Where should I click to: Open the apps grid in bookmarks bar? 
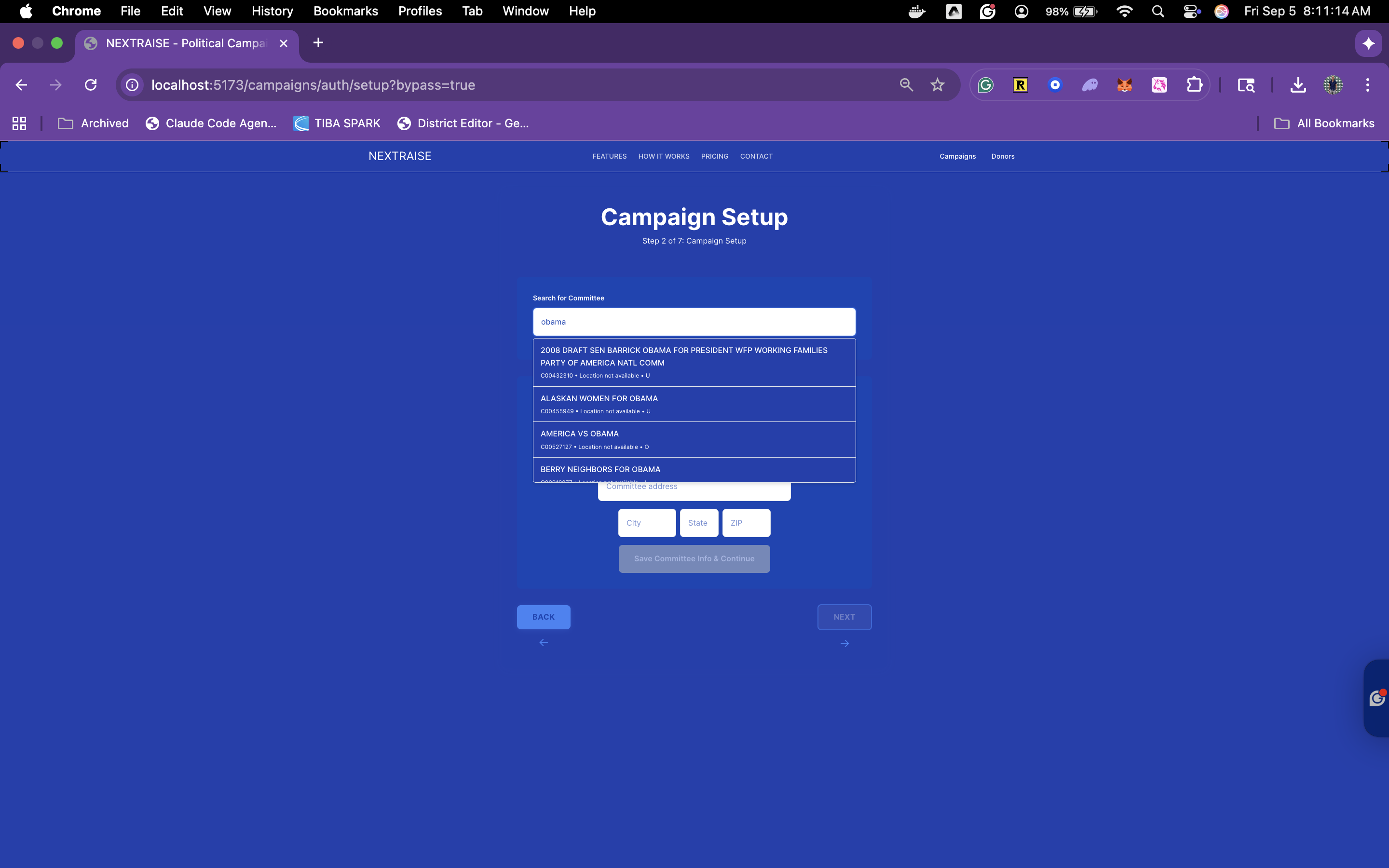coord(19,123)
